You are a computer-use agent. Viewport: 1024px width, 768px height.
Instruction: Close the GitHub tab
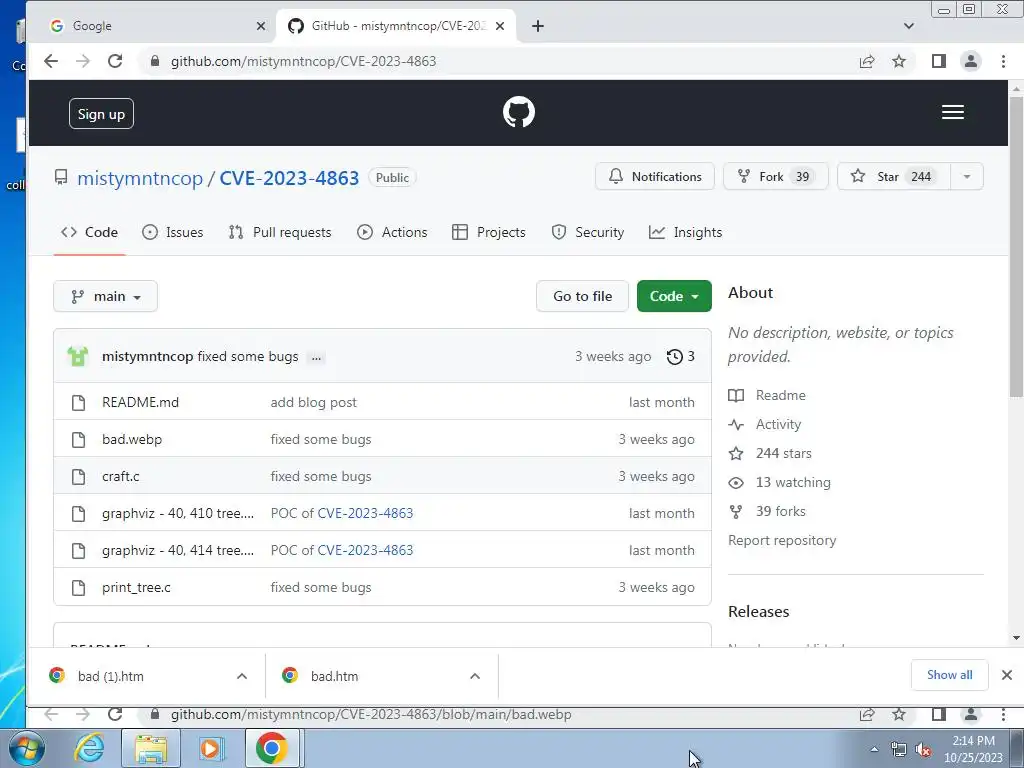(500, 26)
